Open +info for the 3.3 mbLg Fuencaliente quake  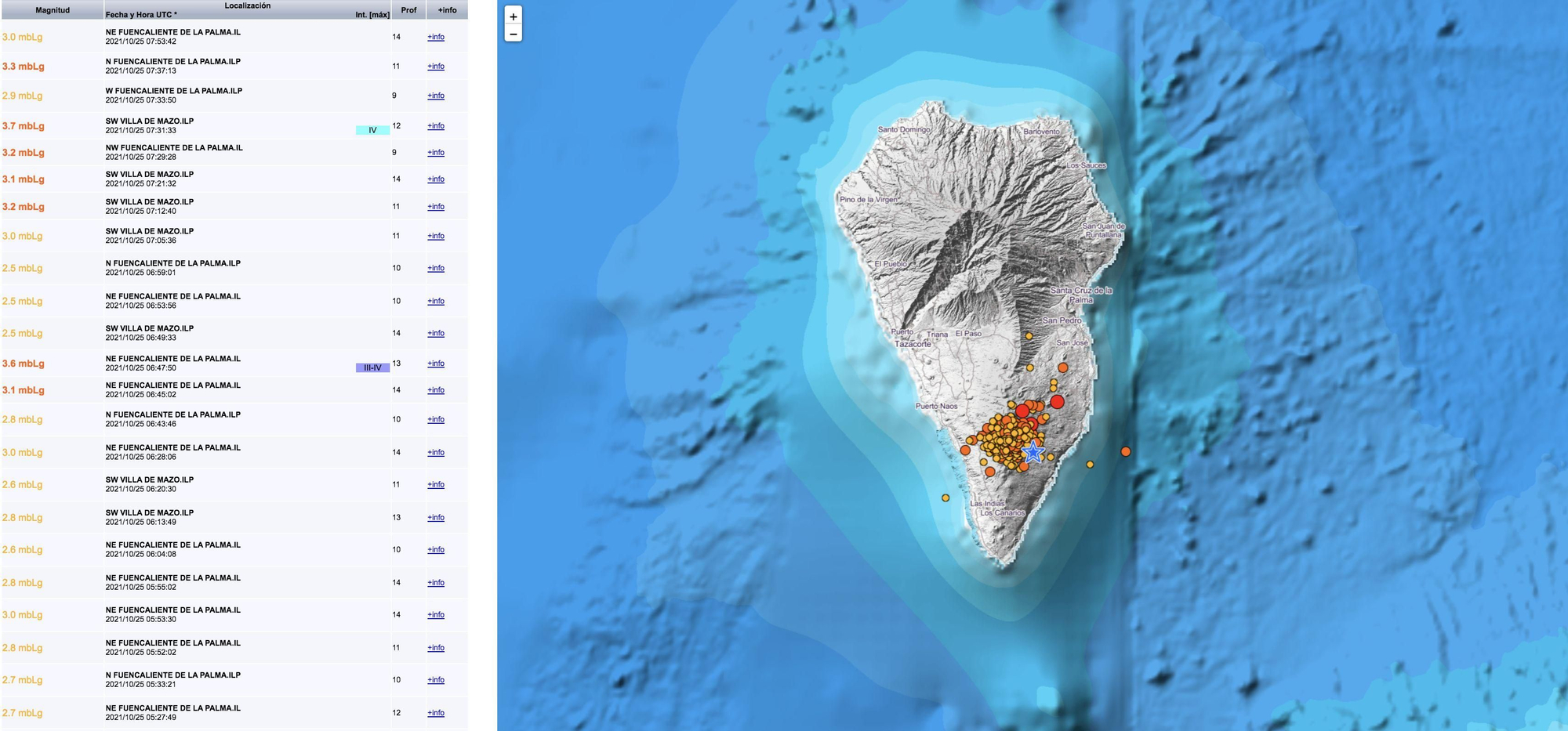[x=435, y=67]
